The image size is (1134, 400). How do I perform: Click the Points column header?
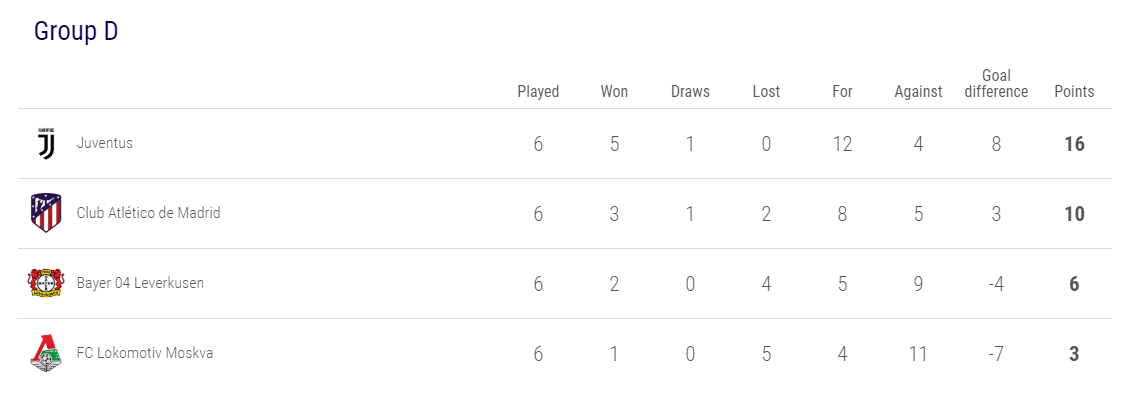[x=1074, y=92]
